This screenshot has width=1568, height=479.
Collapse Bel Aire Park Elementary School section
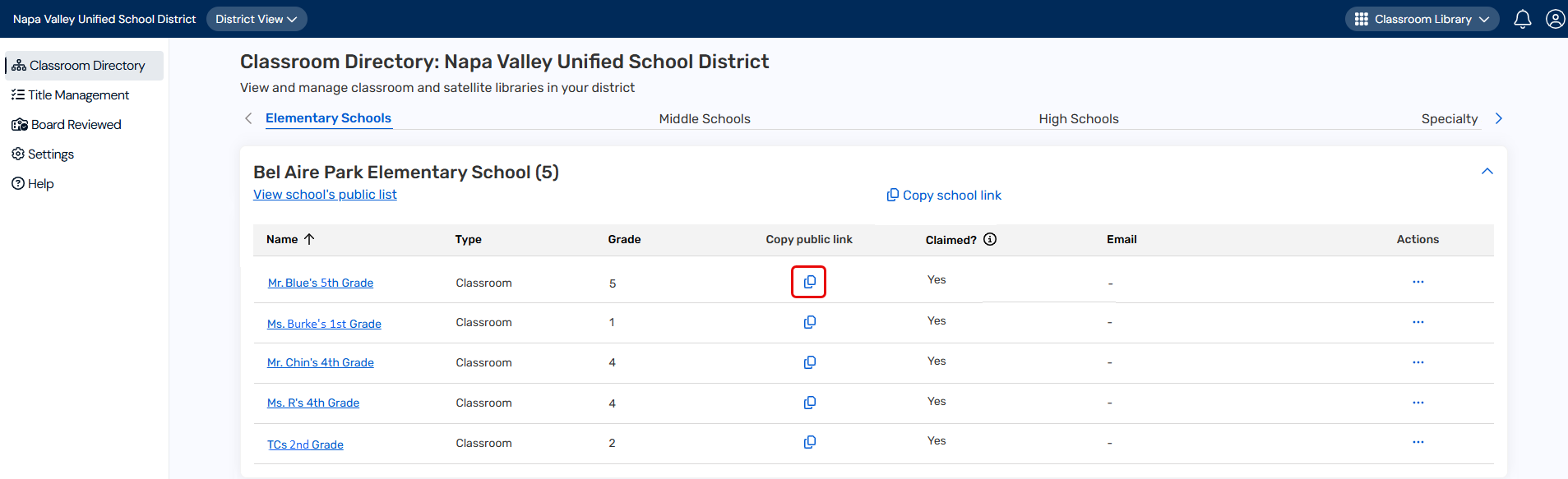point(1487,172)
